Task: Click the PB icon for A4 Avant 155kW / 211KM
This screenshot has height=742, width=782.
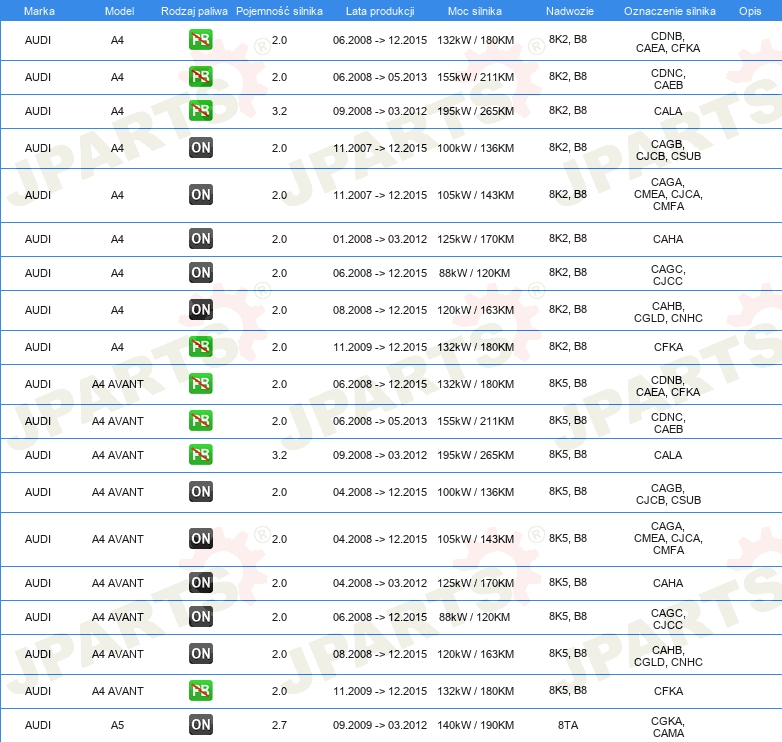Action: (201, 421)
